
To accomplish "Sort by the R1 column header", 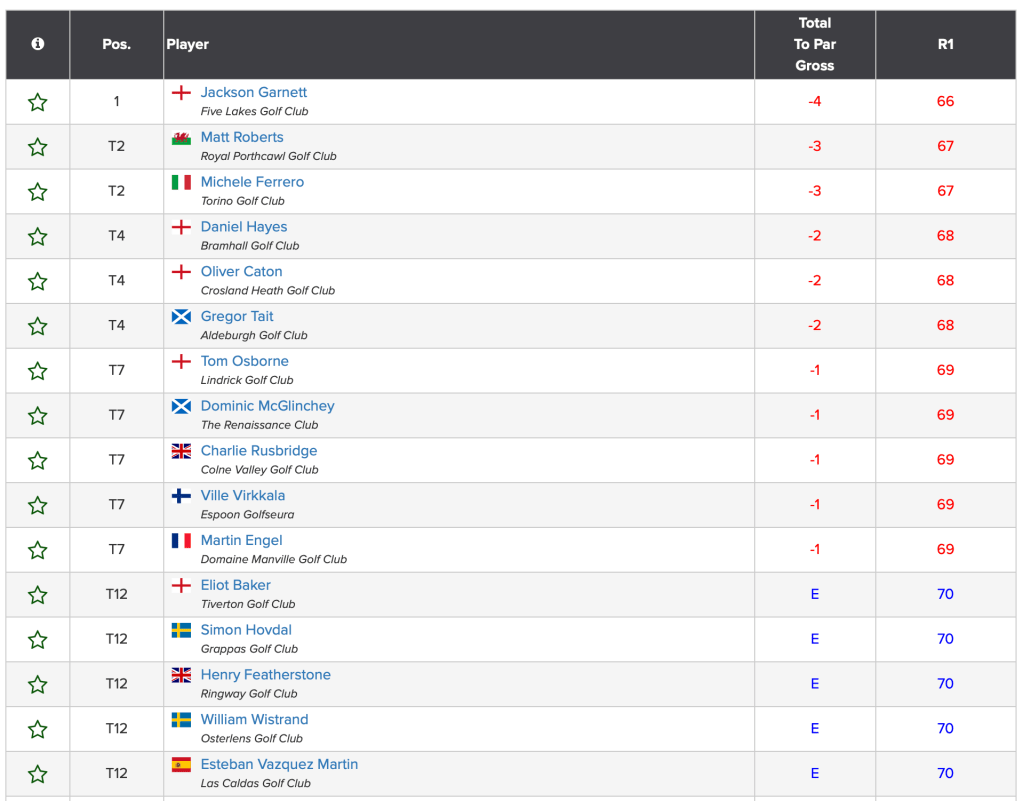I will point(945,44).
